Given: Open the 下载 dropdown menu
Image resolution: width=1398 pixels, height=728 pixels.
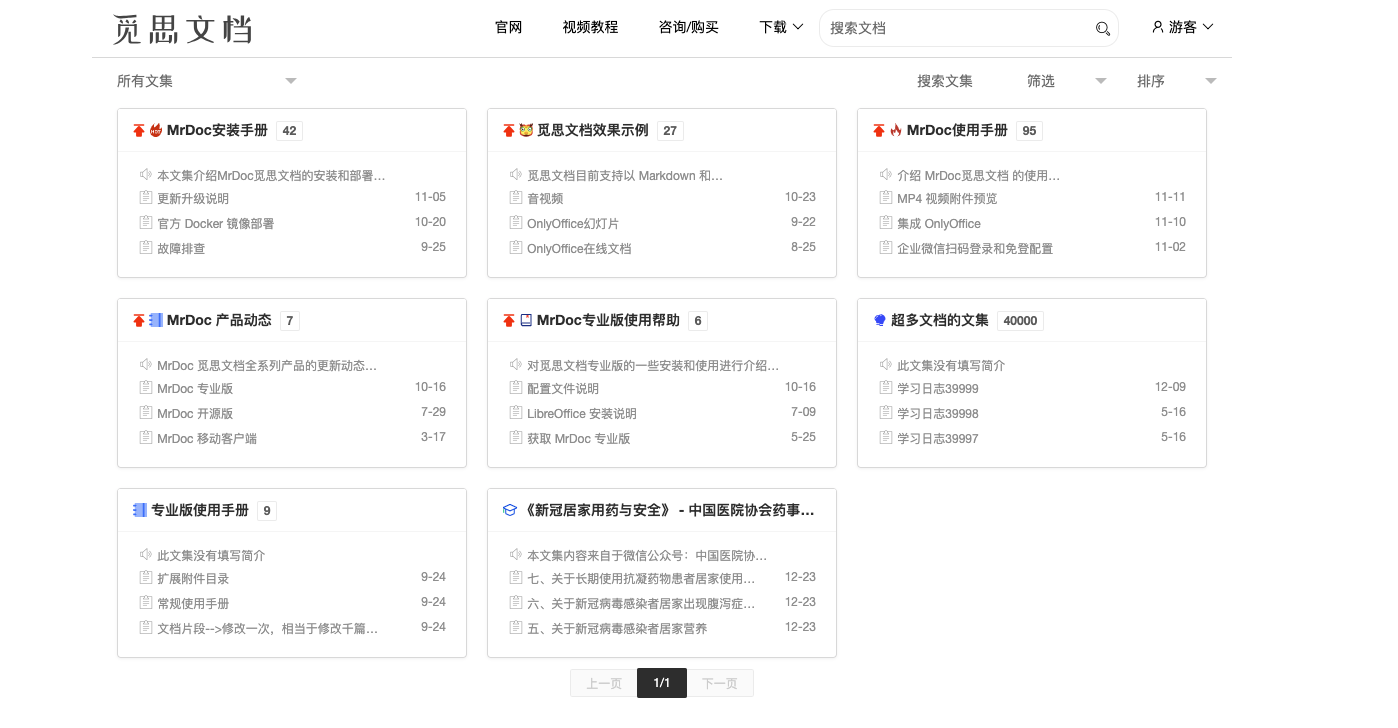Looking at the screenshot, I should point(782,27).
